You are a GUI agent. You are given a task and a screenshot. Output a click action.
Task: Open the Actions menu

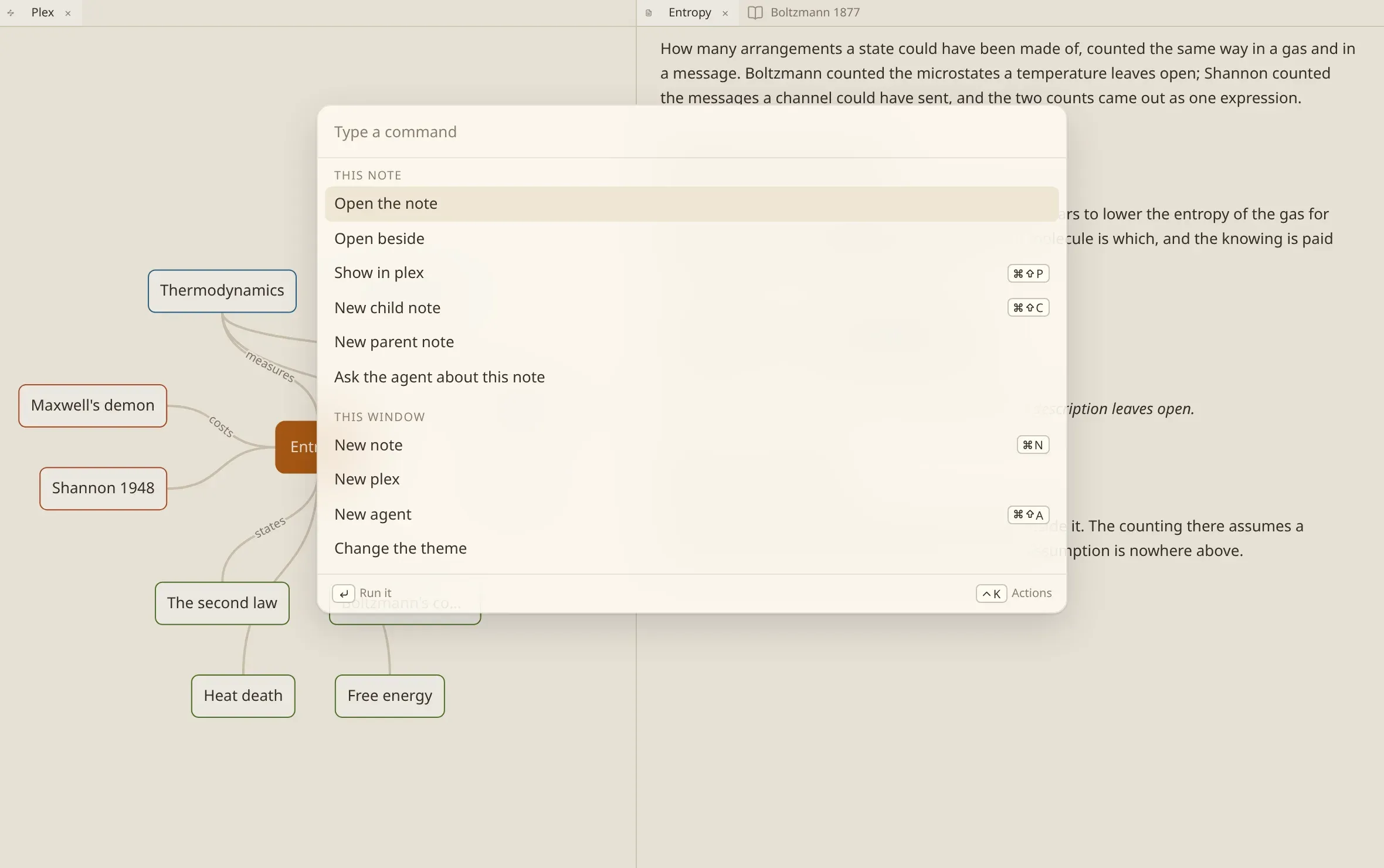pyautogui.click(x=1032, y=593)
